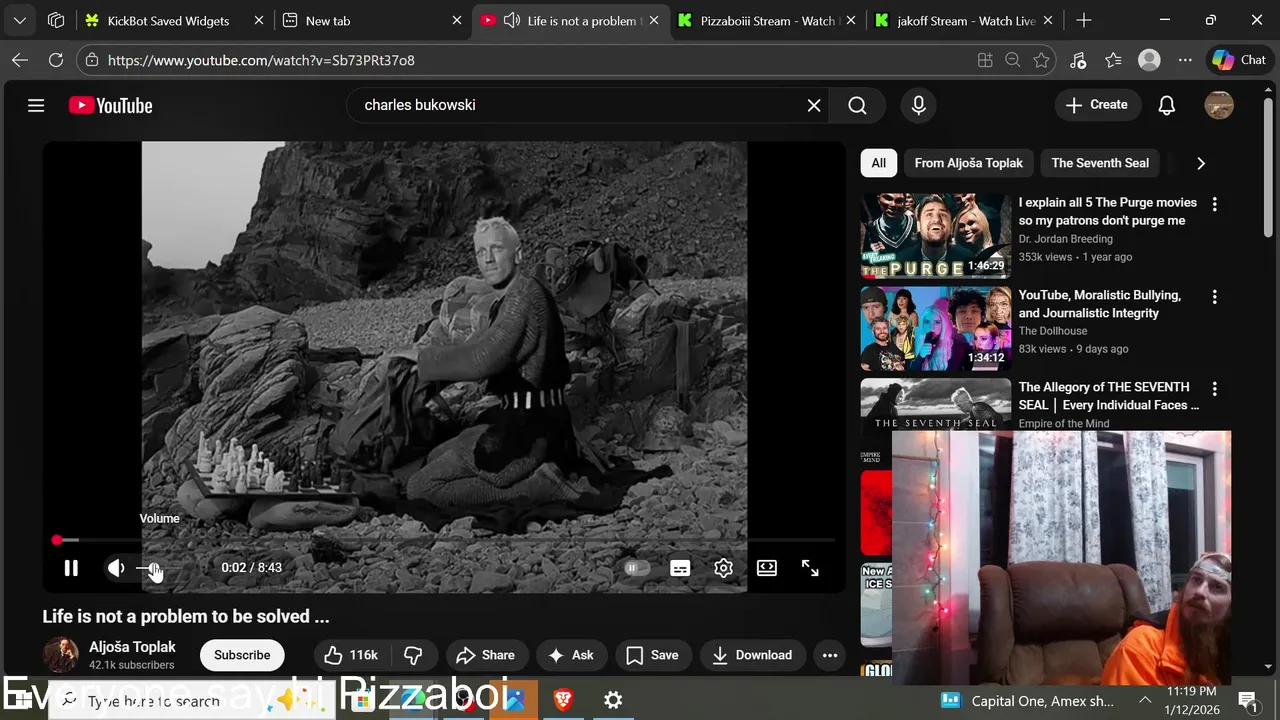Open The Purge movies video thumbnail
Image resolution: width=1280 pixels, height=720 pixels.
[x=936, y=236]
